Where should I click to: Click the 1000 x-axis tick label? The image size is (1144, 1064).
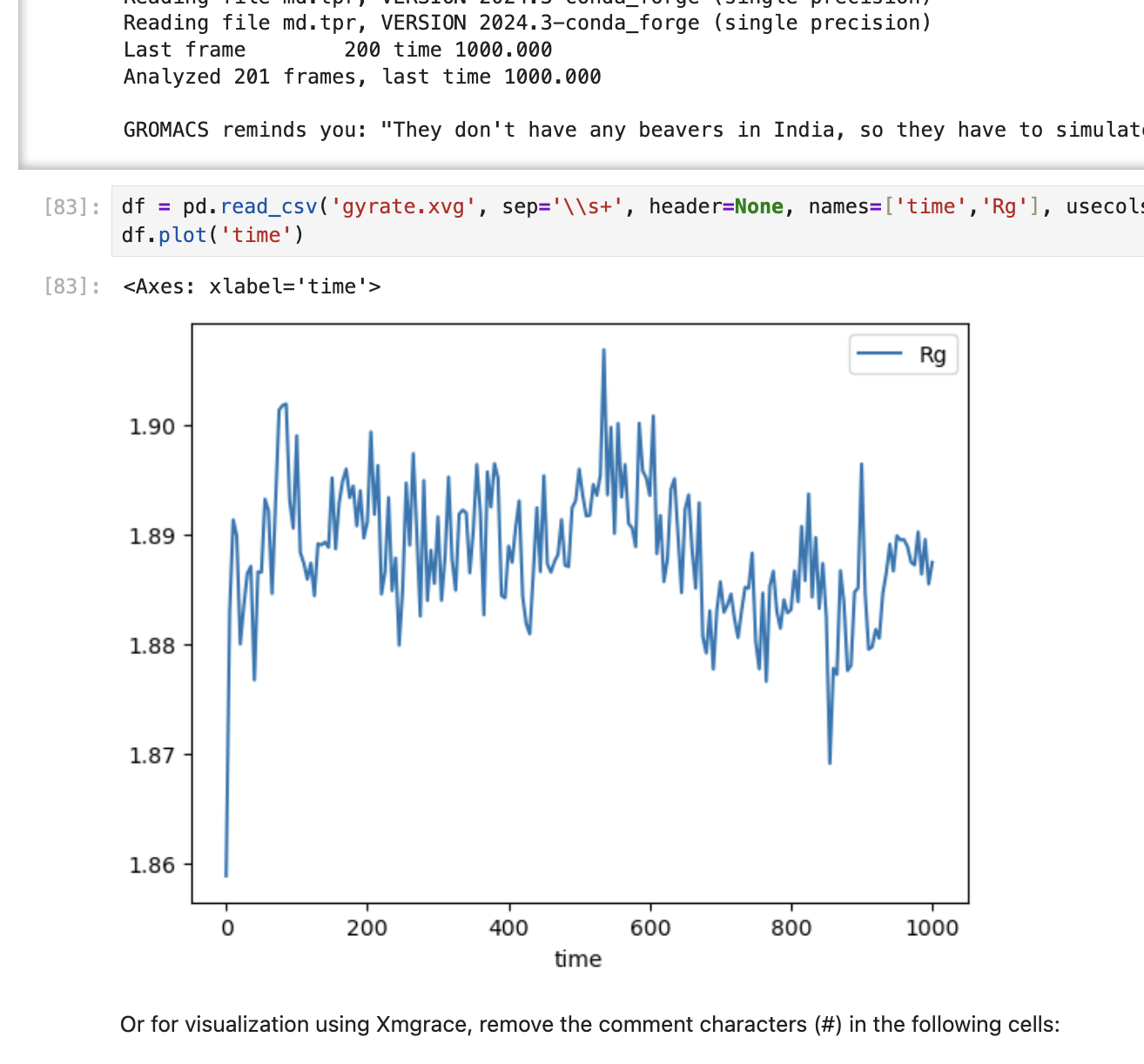coord(932,928)
